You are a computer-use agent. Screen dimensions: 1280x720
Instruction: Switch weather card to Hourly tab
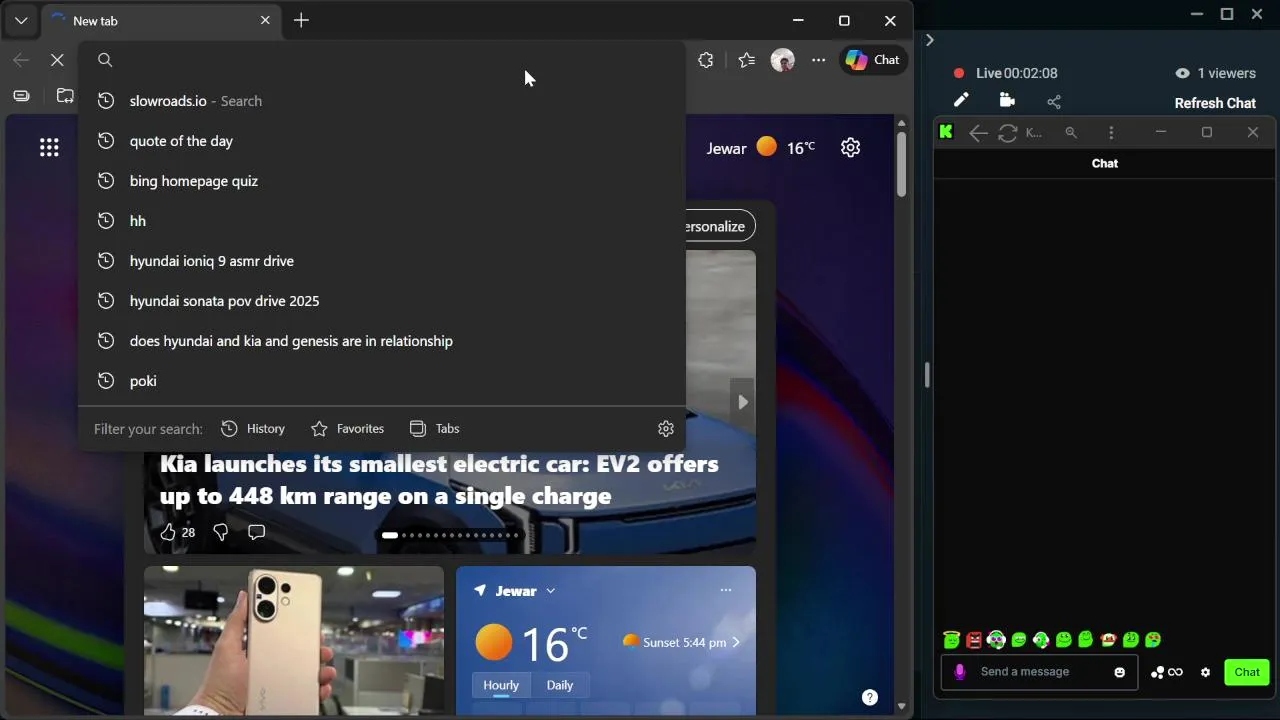pyautogui.click(x=501, y=685)
